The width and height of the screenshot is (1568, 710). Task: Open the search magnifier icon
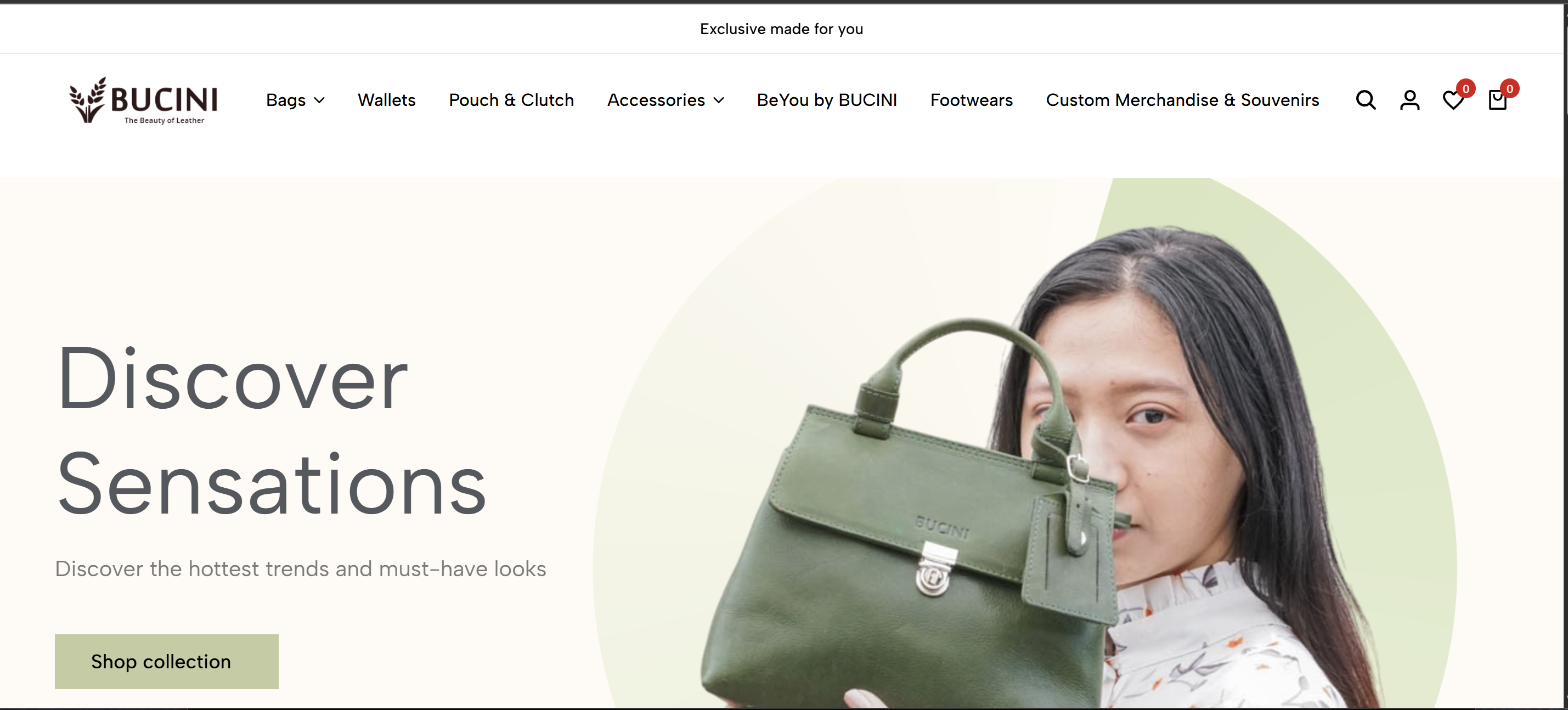tap(1366, 100)
